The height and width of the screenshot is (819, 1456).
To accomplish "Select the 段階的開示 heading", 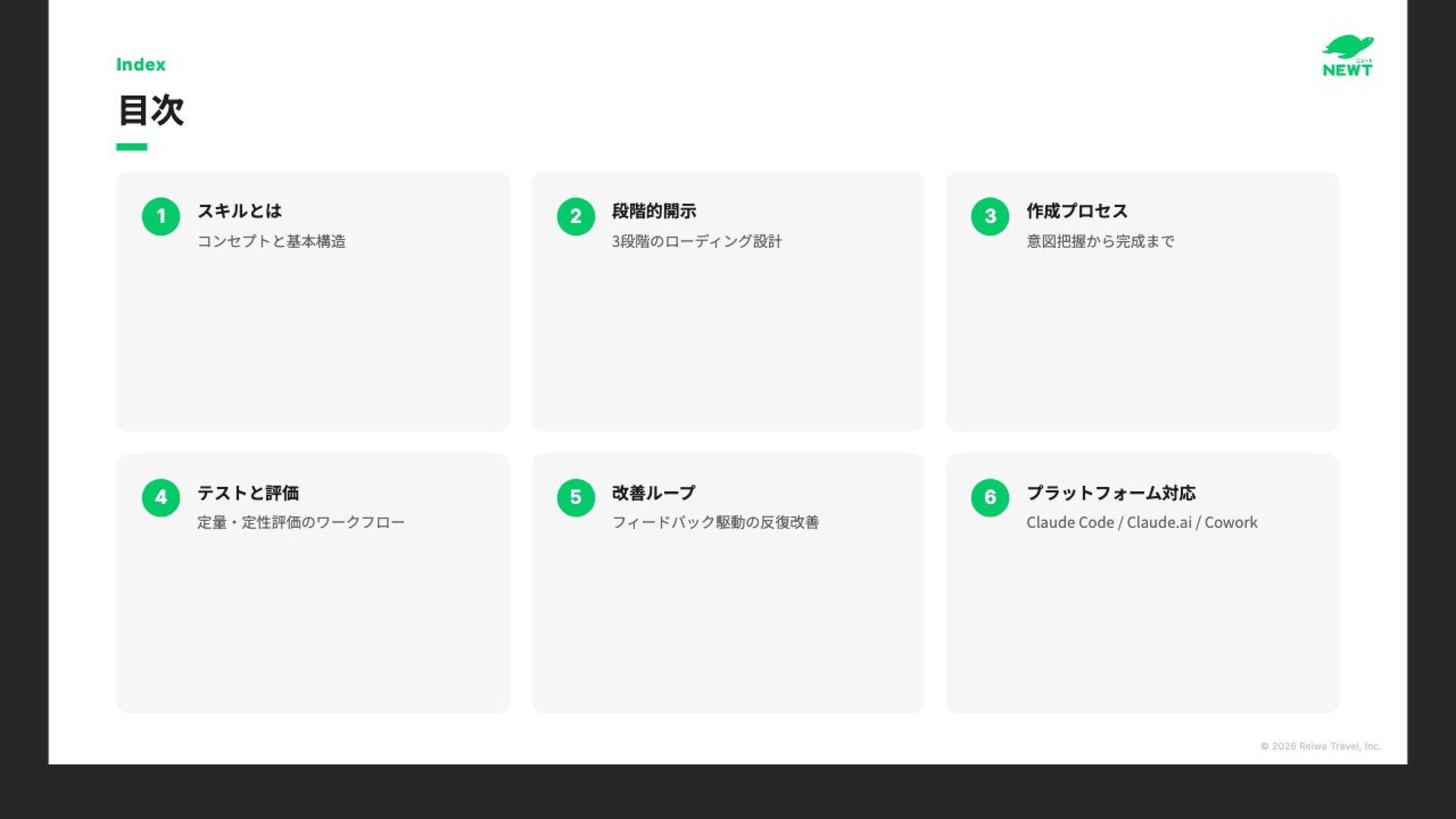I will click(654, 211).
